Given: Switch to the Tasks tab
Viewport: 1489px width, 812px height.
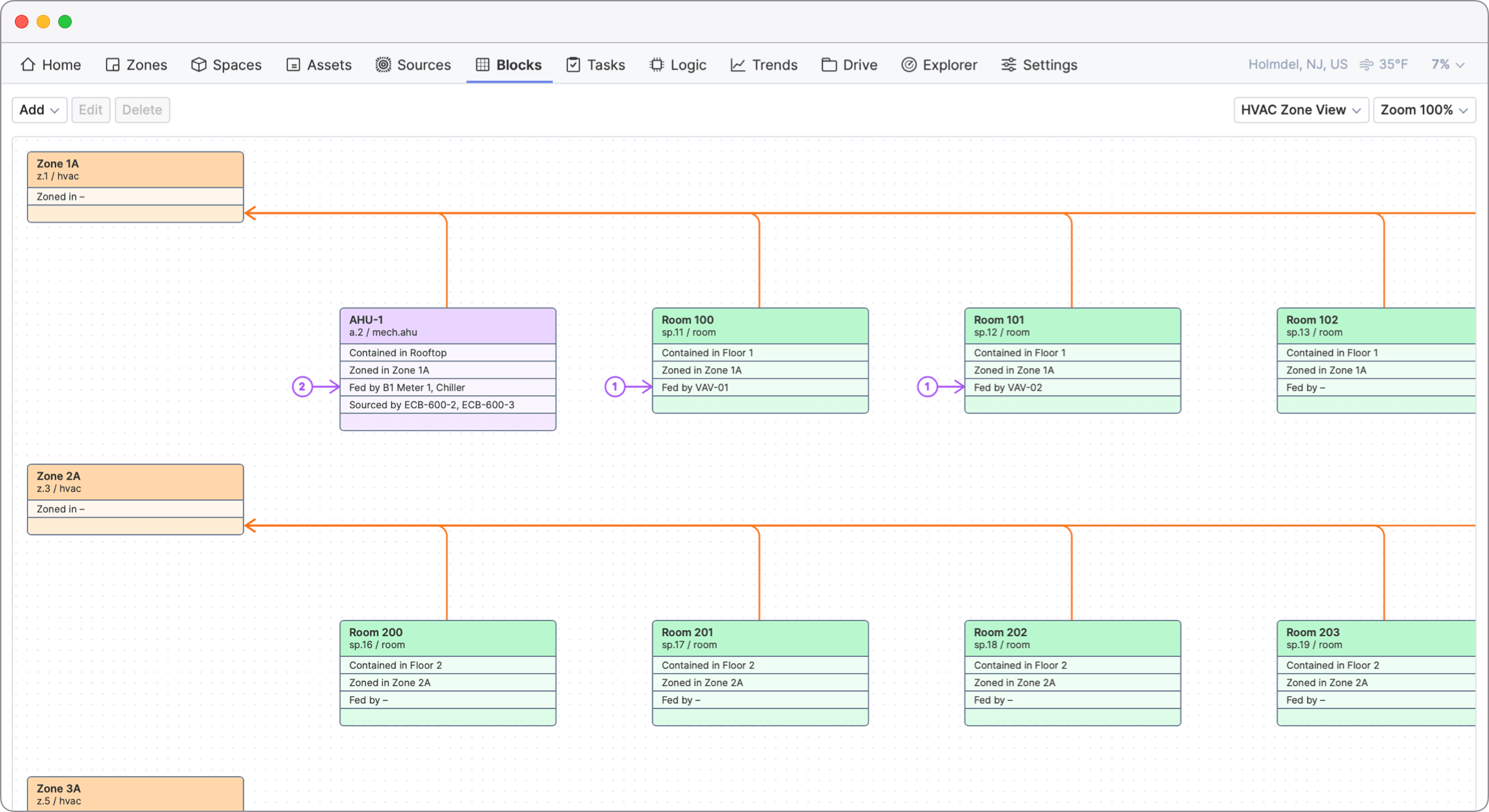Looking at the screenshot, I should tap(596, 65).
